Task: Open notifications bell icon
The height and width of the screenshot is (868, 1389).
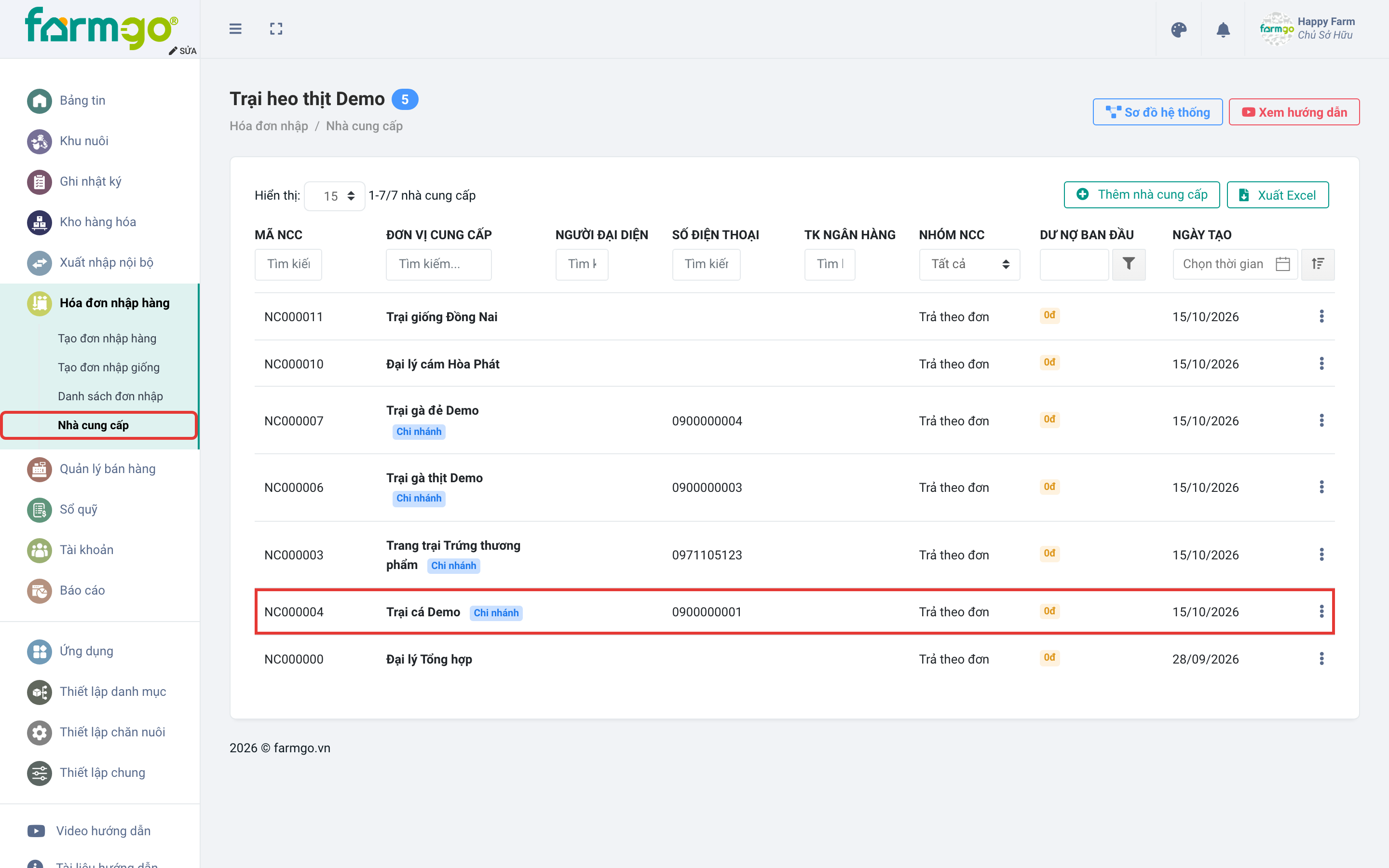Action: click(1223, 29)
